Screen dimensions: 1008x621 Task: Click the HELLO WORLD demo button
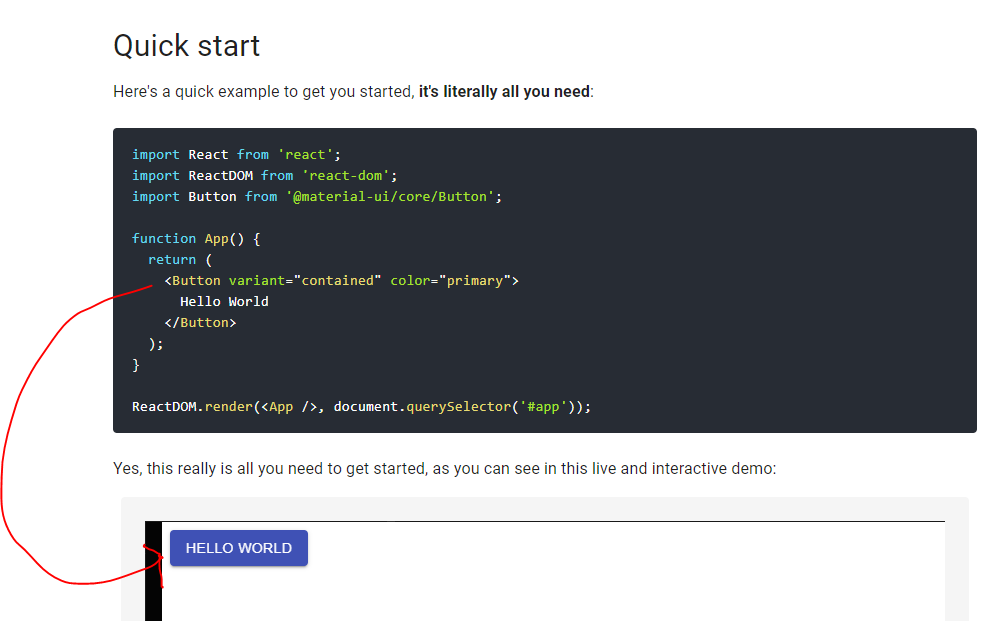pos(238,548)
